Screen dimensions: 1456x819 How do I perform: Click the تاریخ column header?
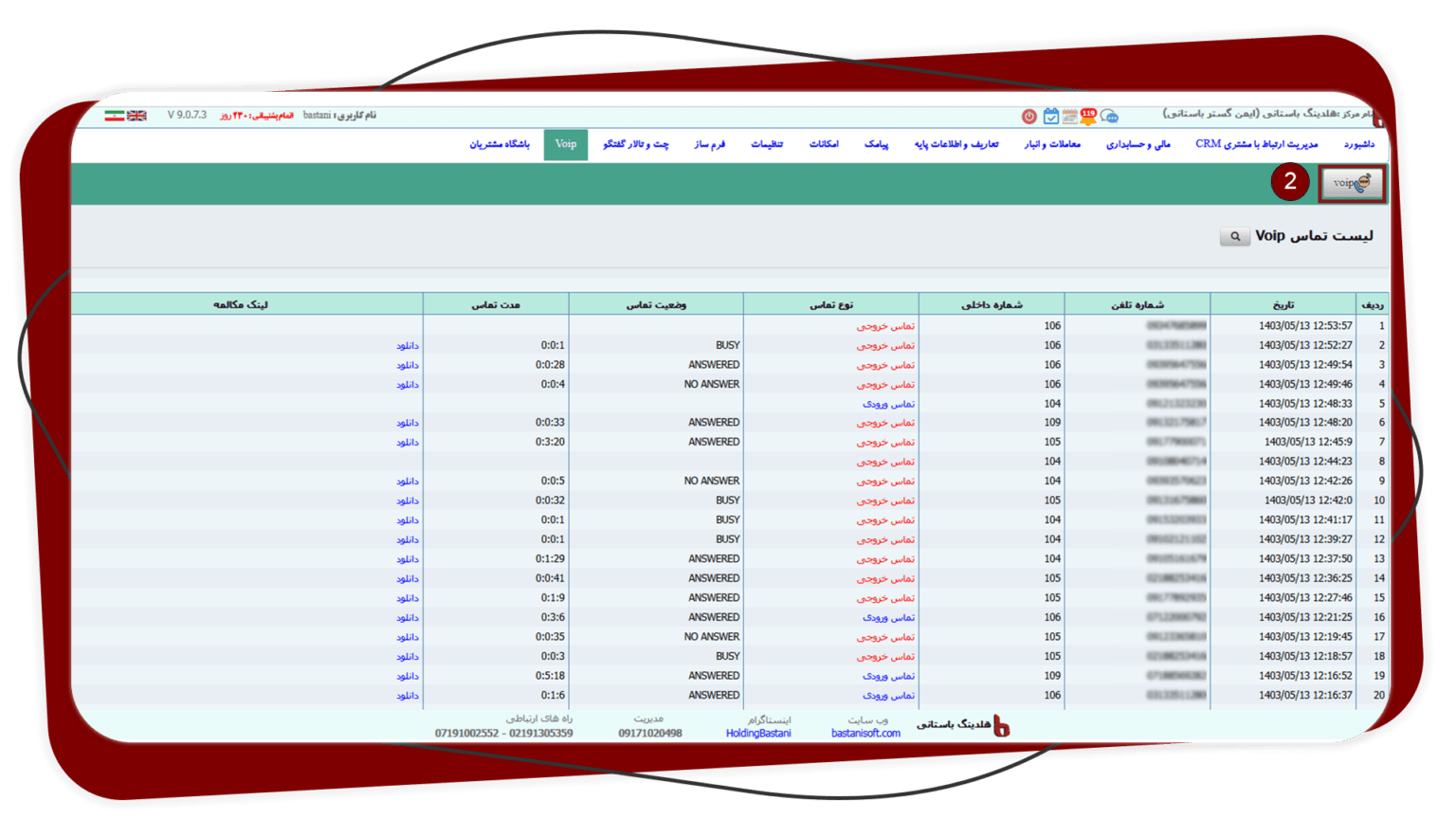pyautogui.click(x=1283, y=304)
